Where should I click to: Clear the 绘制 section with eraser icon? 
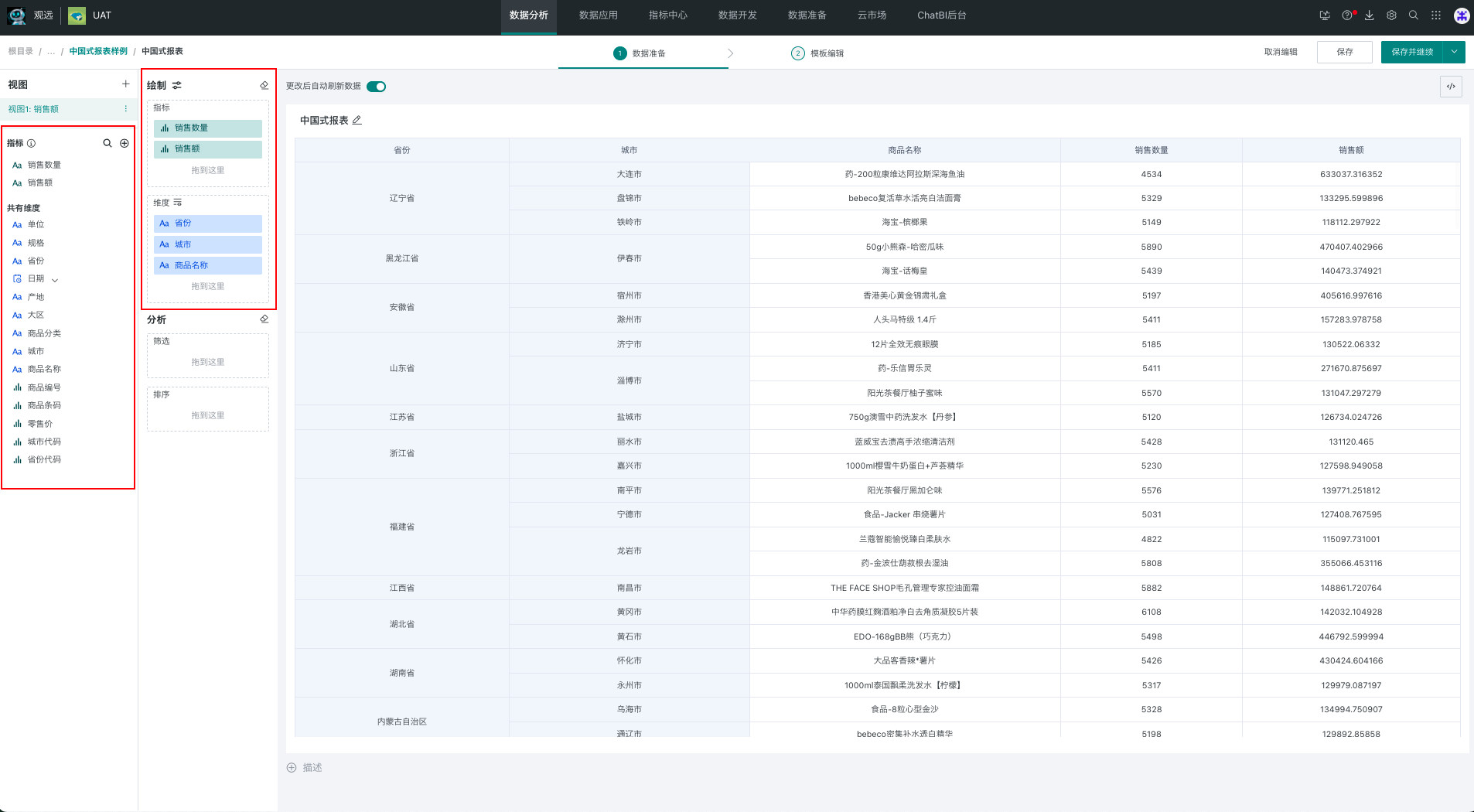[x=264, y=85]
